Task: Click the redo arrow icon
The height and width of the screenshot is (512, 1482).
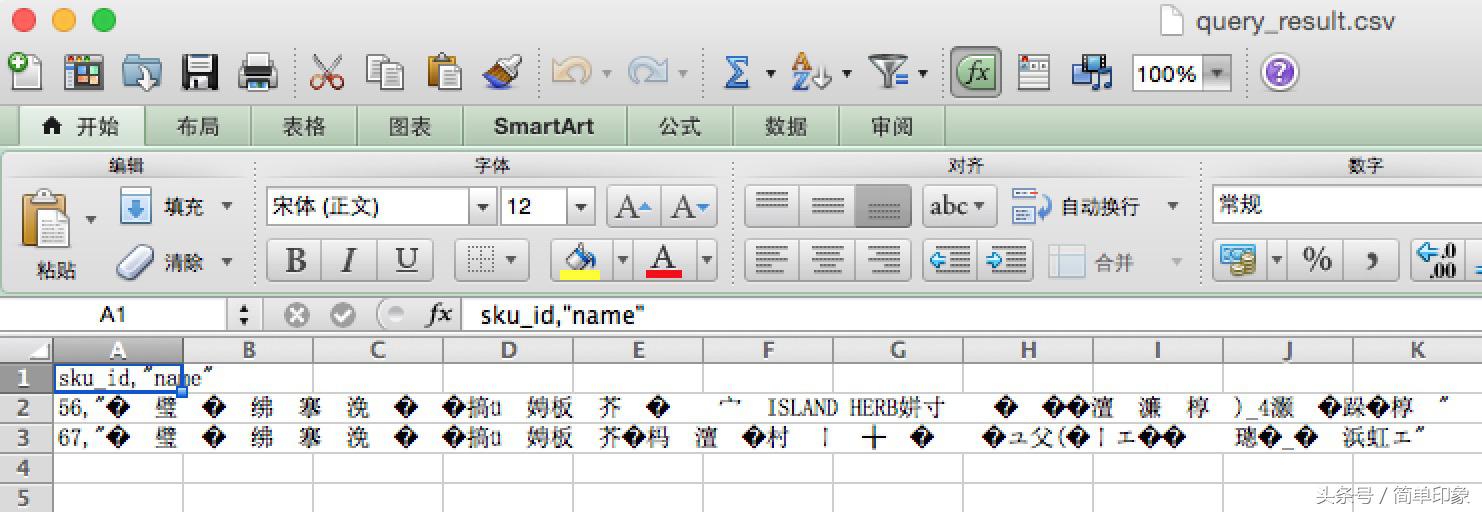Action: [x=647, y=72]
